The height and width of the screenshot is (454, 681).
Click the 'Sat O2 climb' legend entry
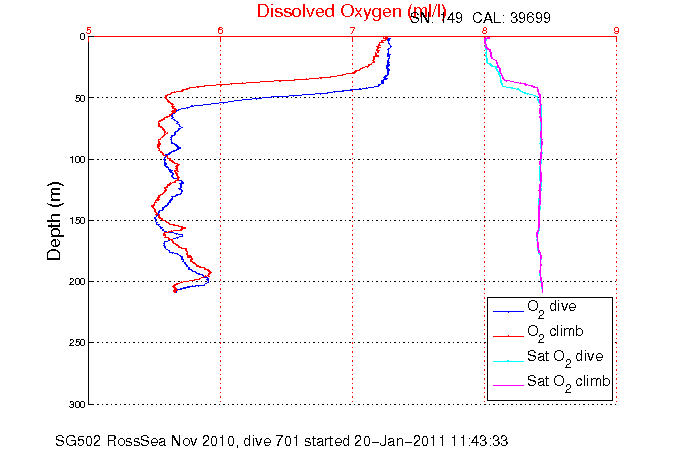point(569,382)
